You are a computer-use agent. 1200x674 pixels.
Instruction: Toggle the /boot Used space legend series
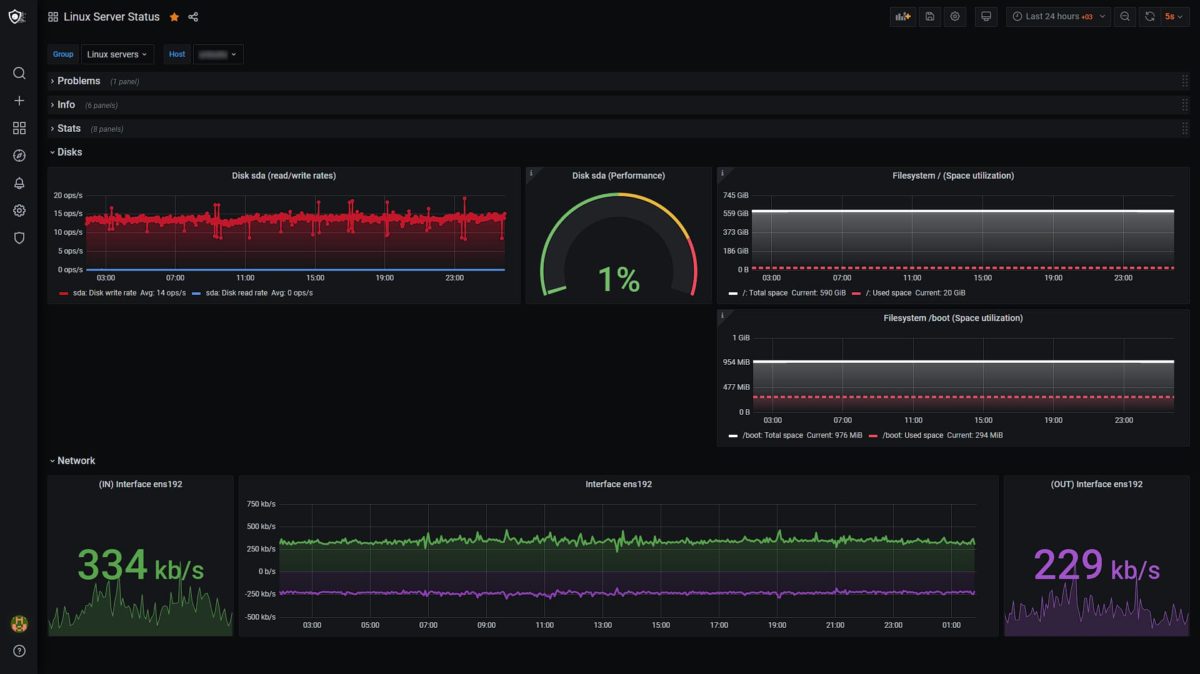[911, 436]
